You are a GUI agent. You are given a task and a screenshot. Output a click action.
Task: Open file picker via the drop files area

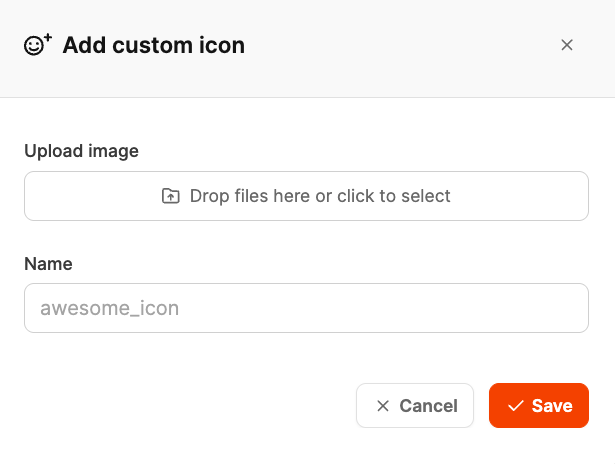pyautogui.click(x=306, y=196)
